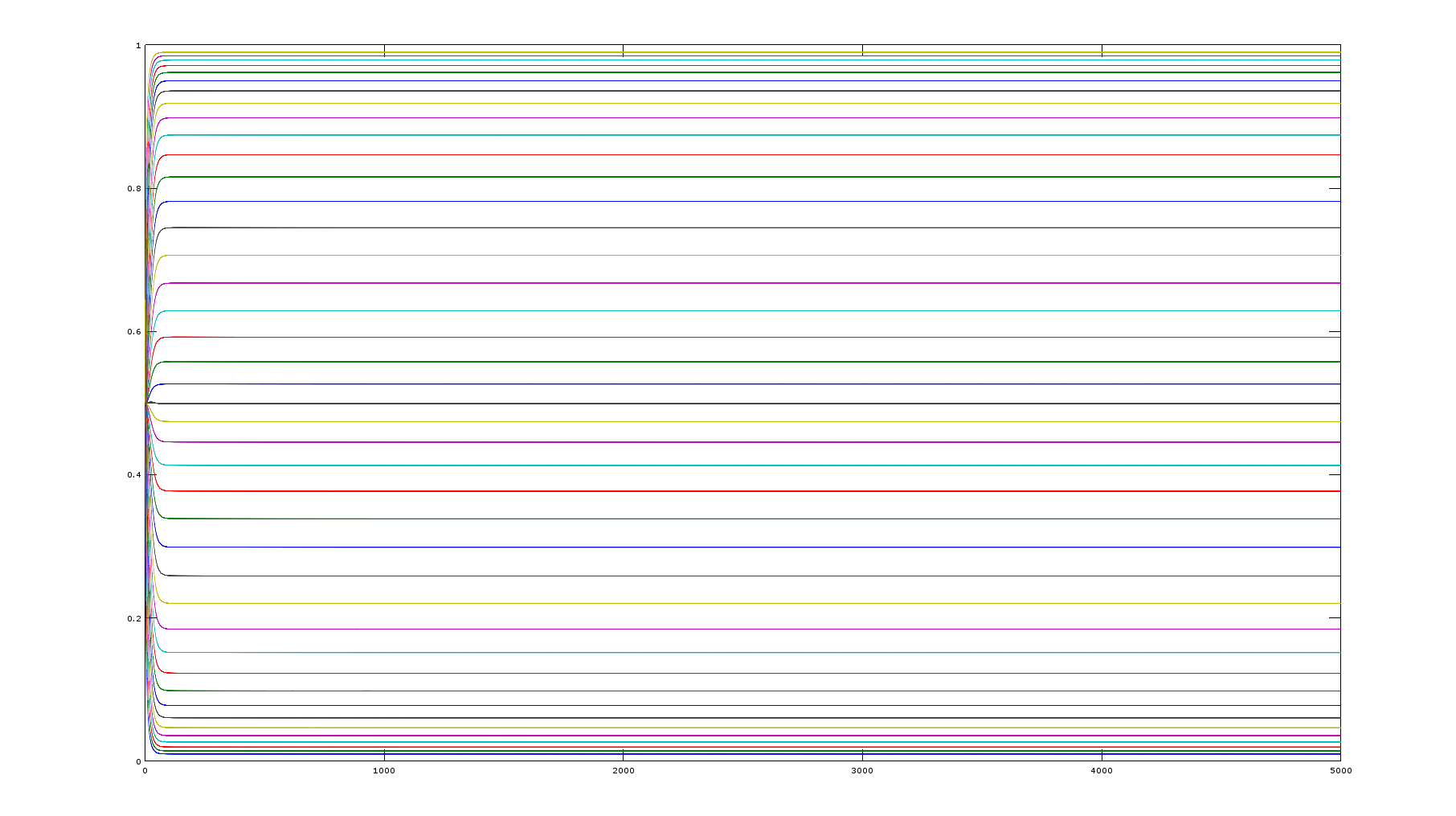
Task: Click the y-axis tick label 0.8
Action: point(133,189)
